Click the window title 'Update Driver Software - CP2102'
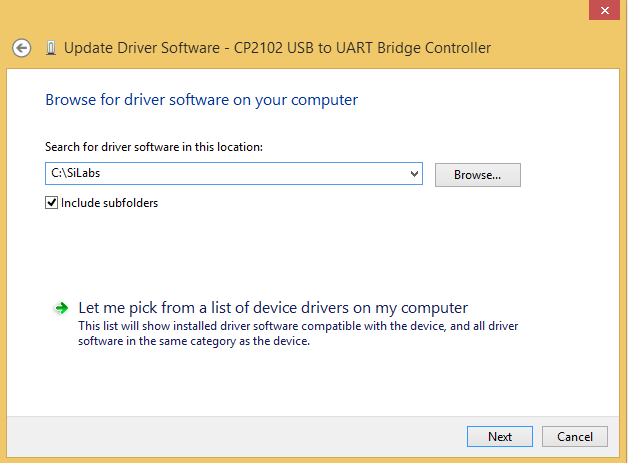The width and height of the screenshot is (629, 463). (x=277, y=48)
